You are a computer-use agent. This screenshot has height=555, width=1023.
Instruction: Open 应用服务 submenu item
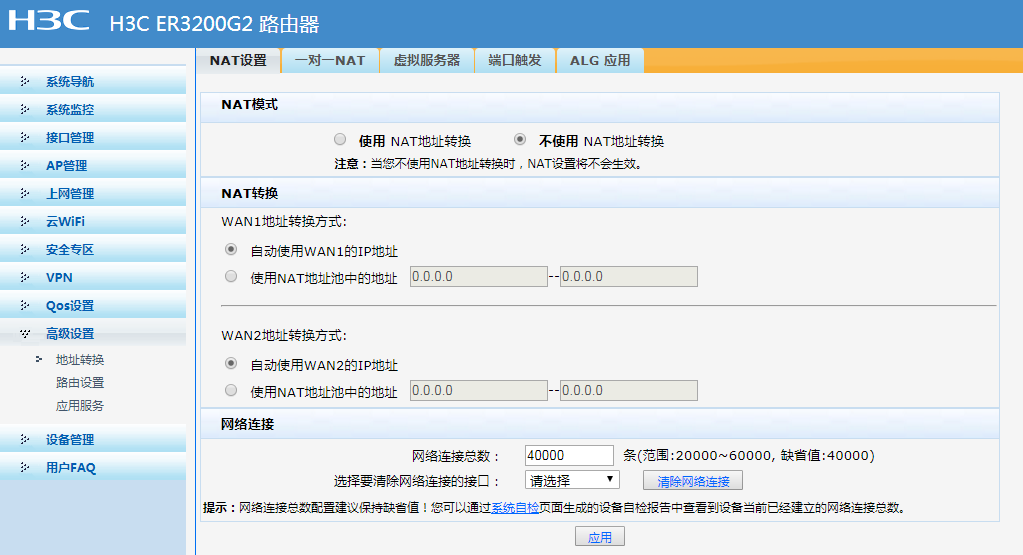[80, 406]
